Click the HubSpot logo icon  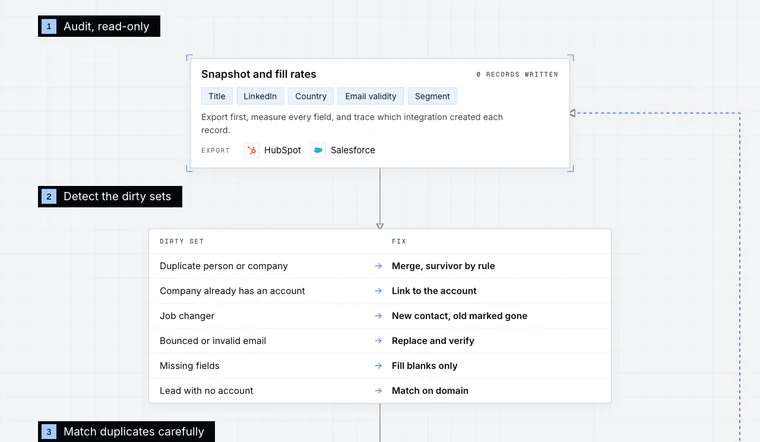[252, 150]
